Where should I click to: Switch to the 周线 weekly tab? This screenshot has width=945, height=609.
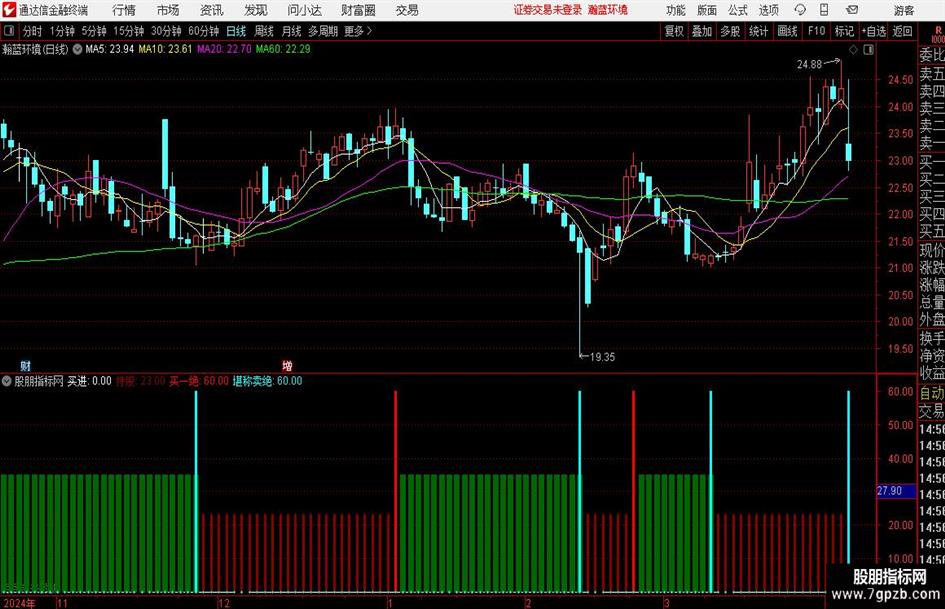point(264,31)
